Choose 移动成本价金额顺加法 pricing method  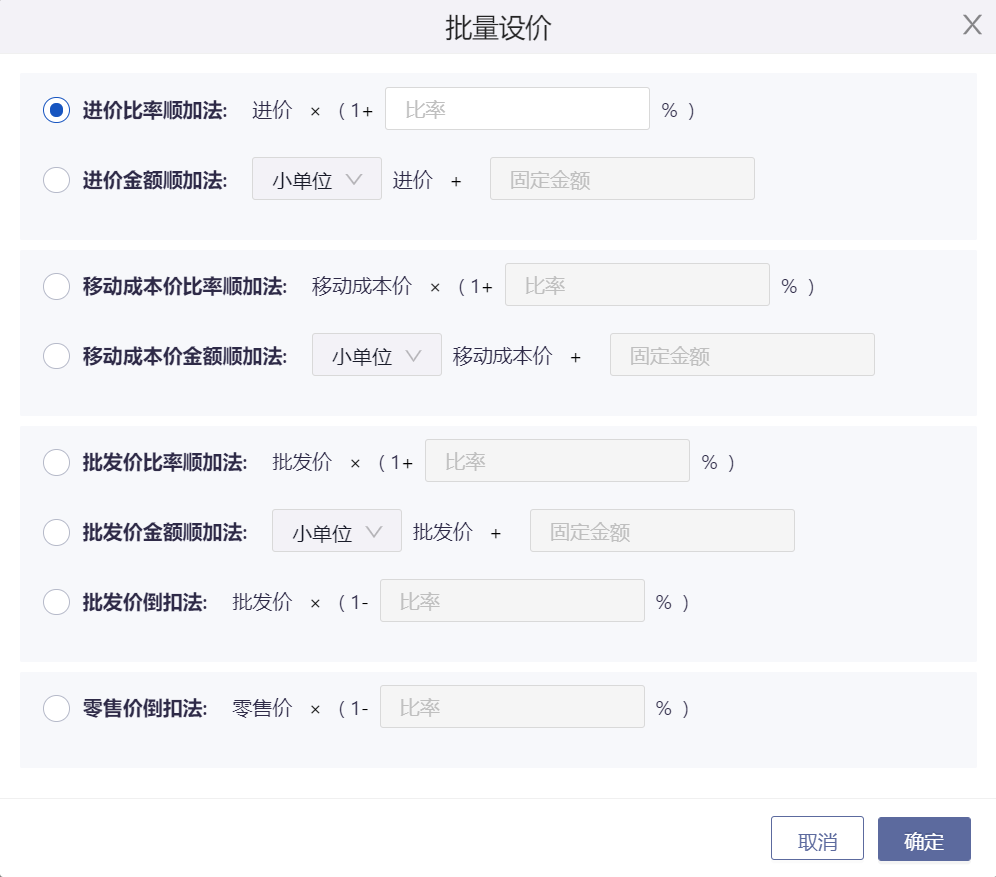[x=56, y=356]
